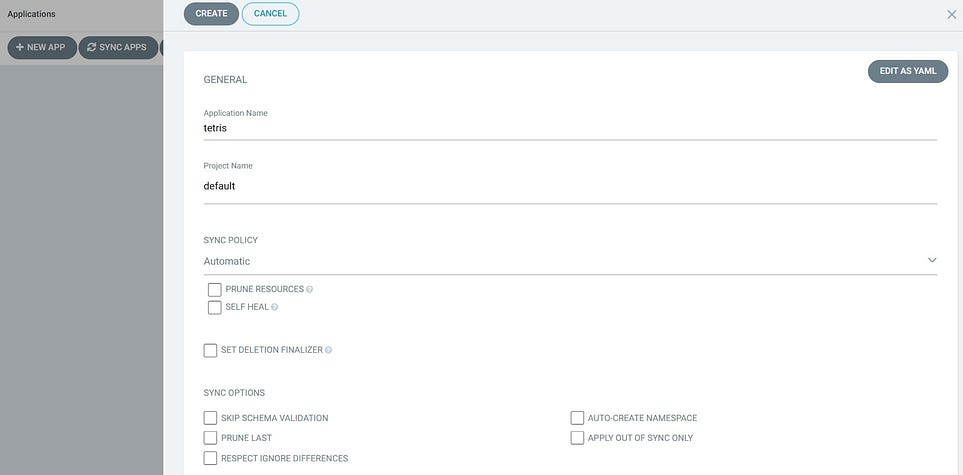This screenshot has height=475, width=963.
Task: Click the GENERAL section heading
Action: pyautogui.click(x=225, y=79)
